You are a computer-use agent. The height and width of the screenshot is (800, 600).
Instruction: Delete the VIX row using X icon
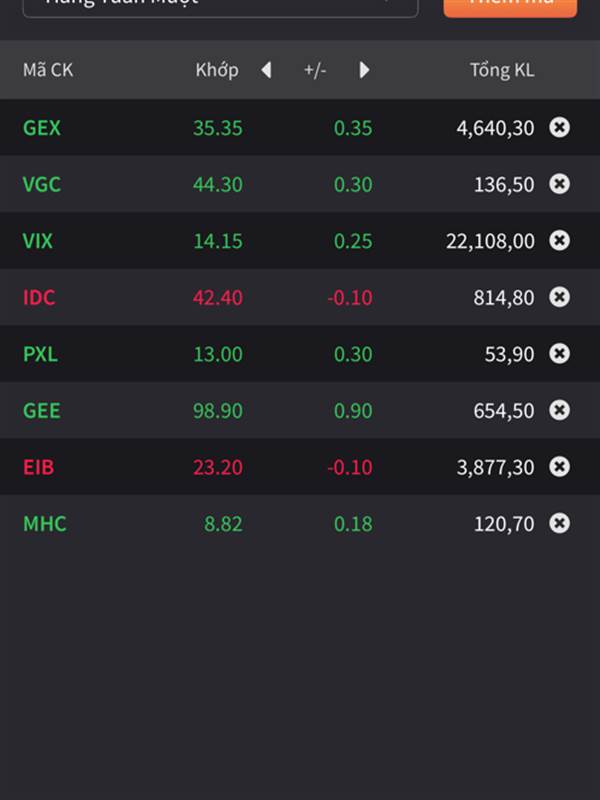(x=559, y=240)
